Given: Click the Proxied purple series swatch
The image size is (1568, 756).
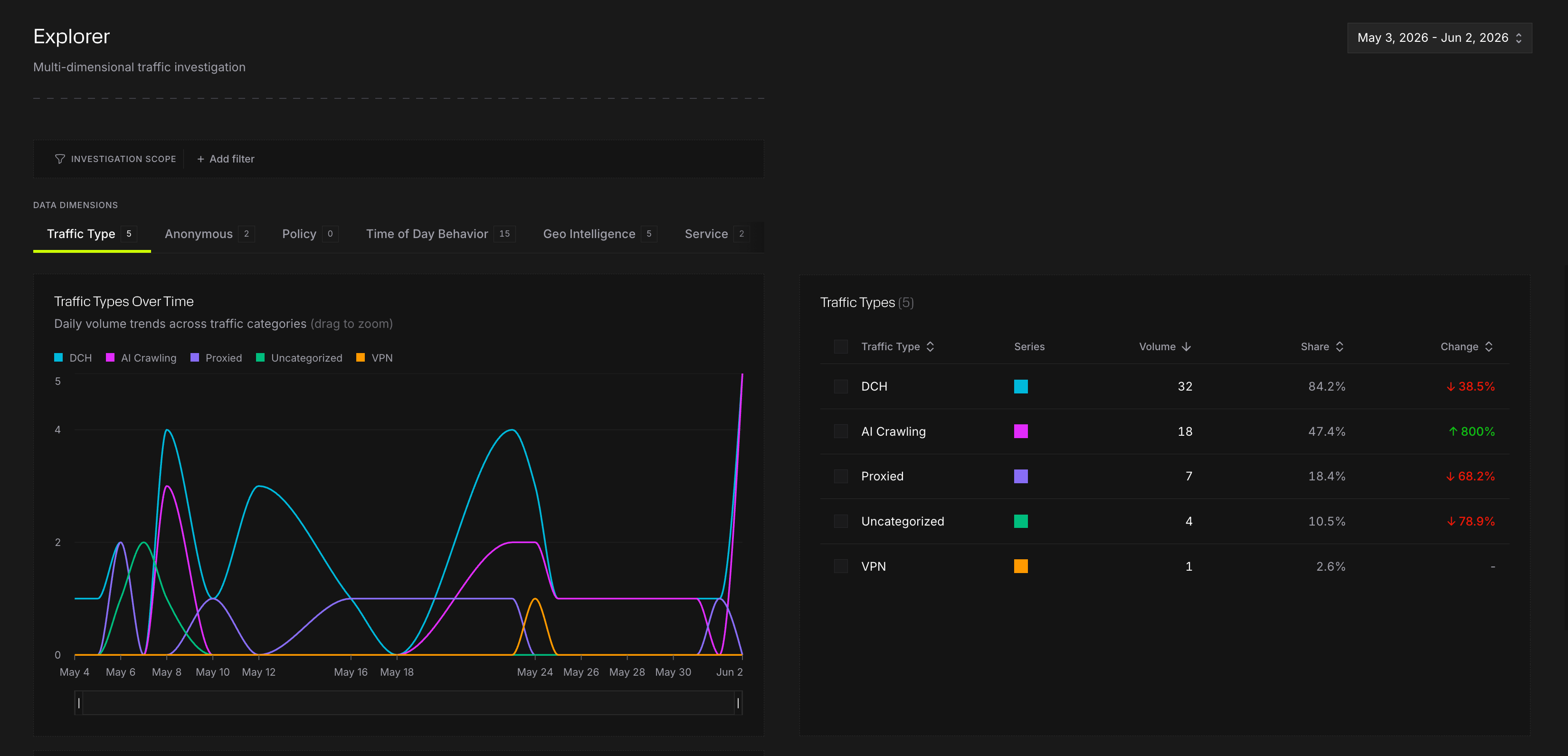Looking at the screenshot, I should click(1021, 477).
